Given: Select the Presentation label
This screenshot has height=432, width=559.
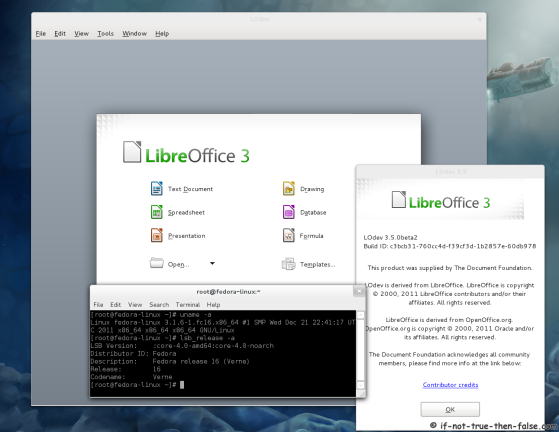Looking at the screenshot, I should click(186, 236).
